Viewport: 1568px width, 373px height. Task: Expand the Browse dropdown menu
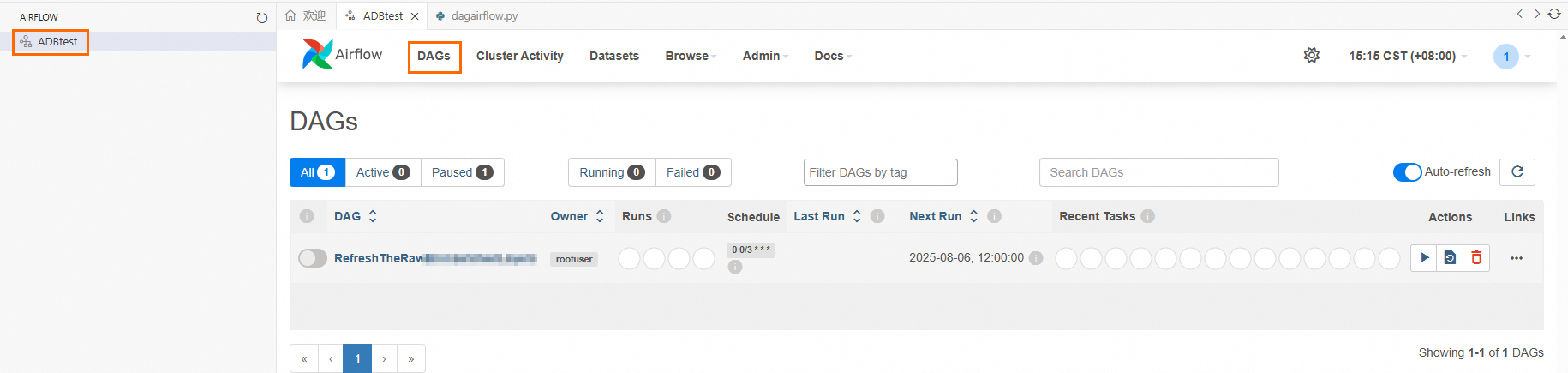tap(691, 56)
